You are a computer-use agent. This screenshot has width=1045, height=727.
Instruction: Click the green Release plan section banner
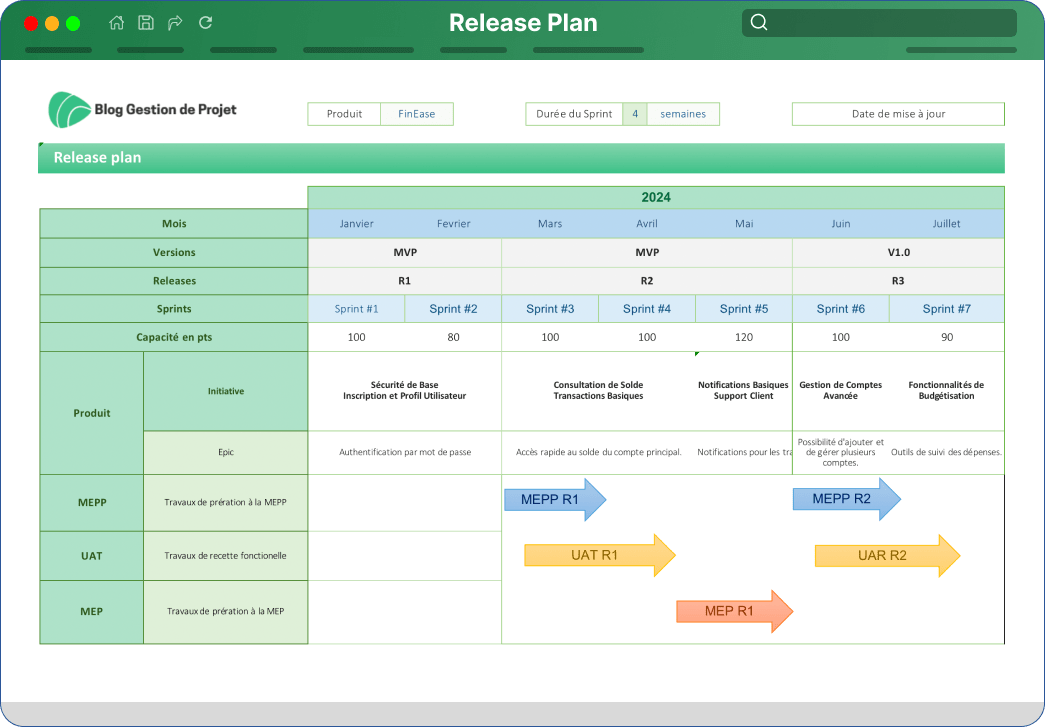coord(521,158)
